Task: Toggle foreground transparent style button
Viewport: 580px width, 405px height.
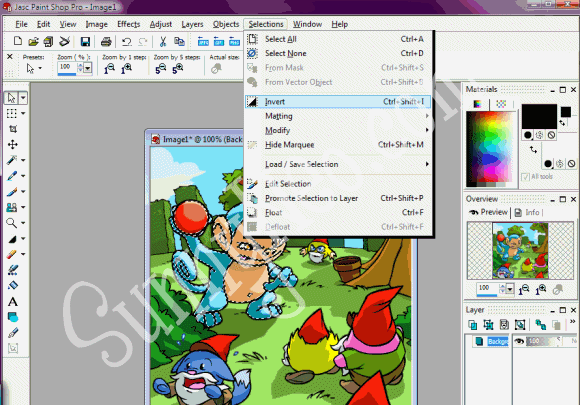Action: (552, 135)
